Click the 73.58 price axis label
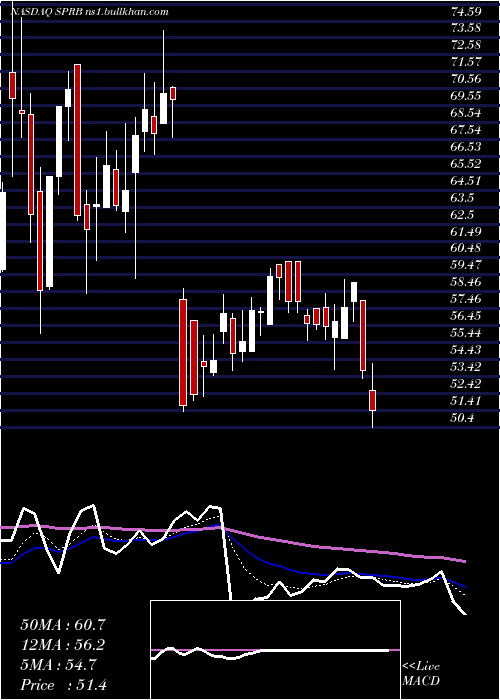Viewport: 500px width, 700px height. 466,28
